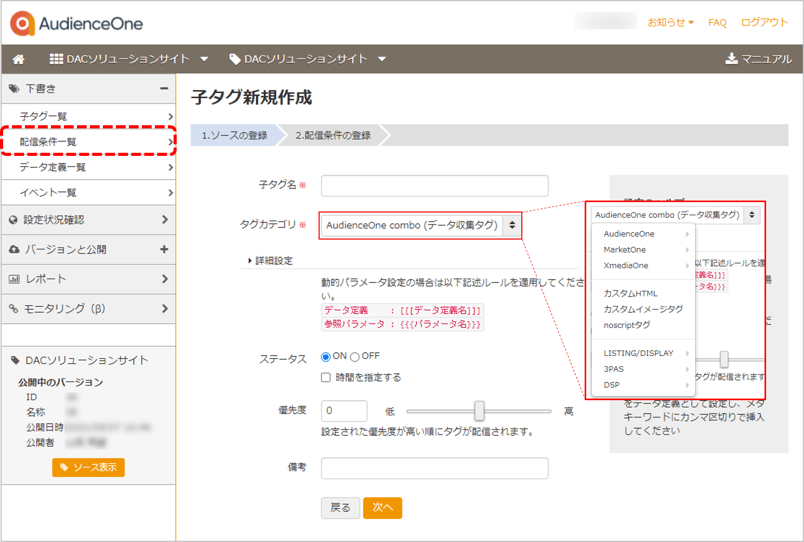Open the タグカテゴリ dropdown
The height and width of the screenshot is (542, 804).
click(x=420, y=225)
